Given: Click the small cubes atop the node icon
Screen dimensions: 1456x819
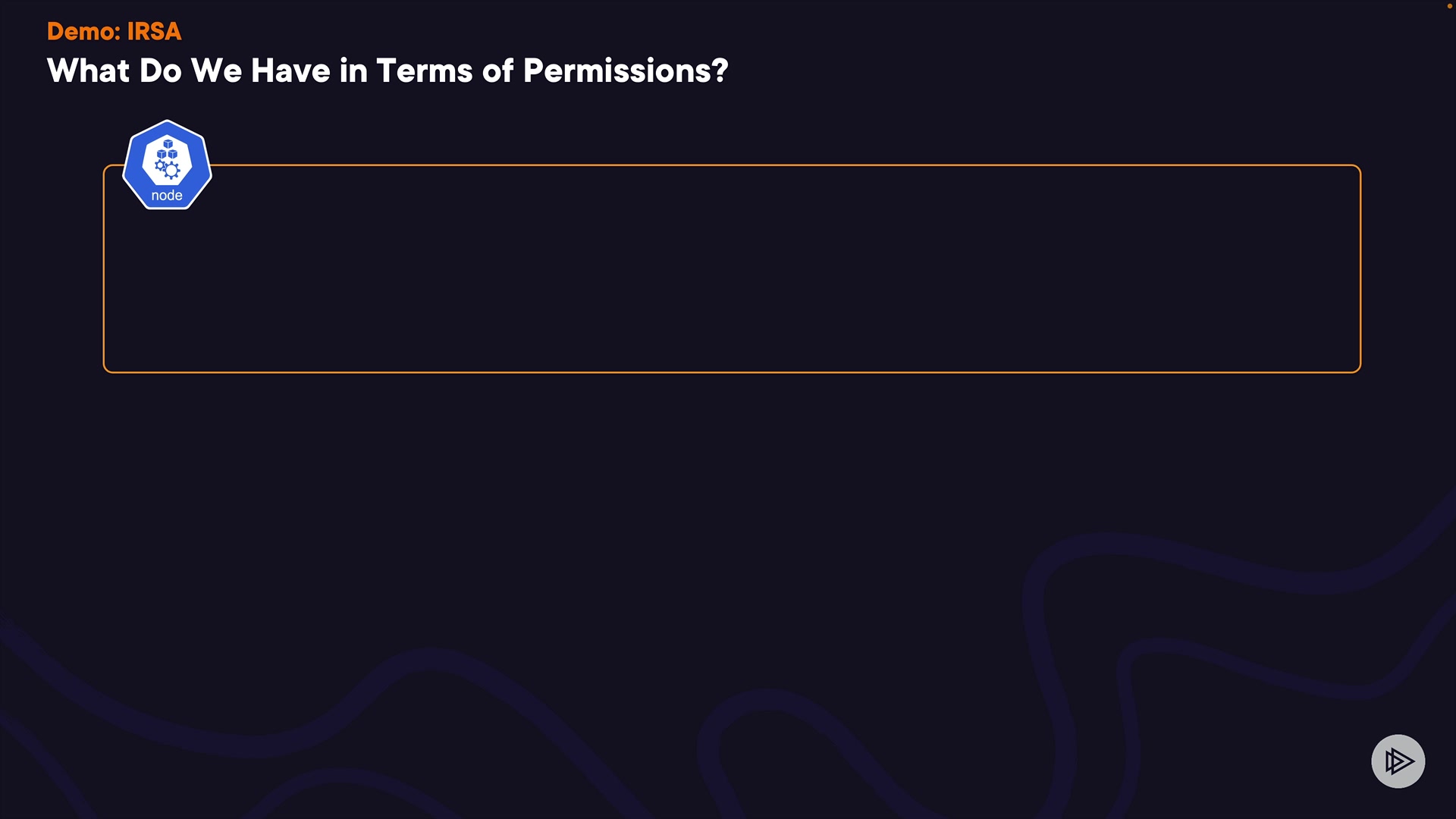Looking at the screenshot, I should pos(168,149).
